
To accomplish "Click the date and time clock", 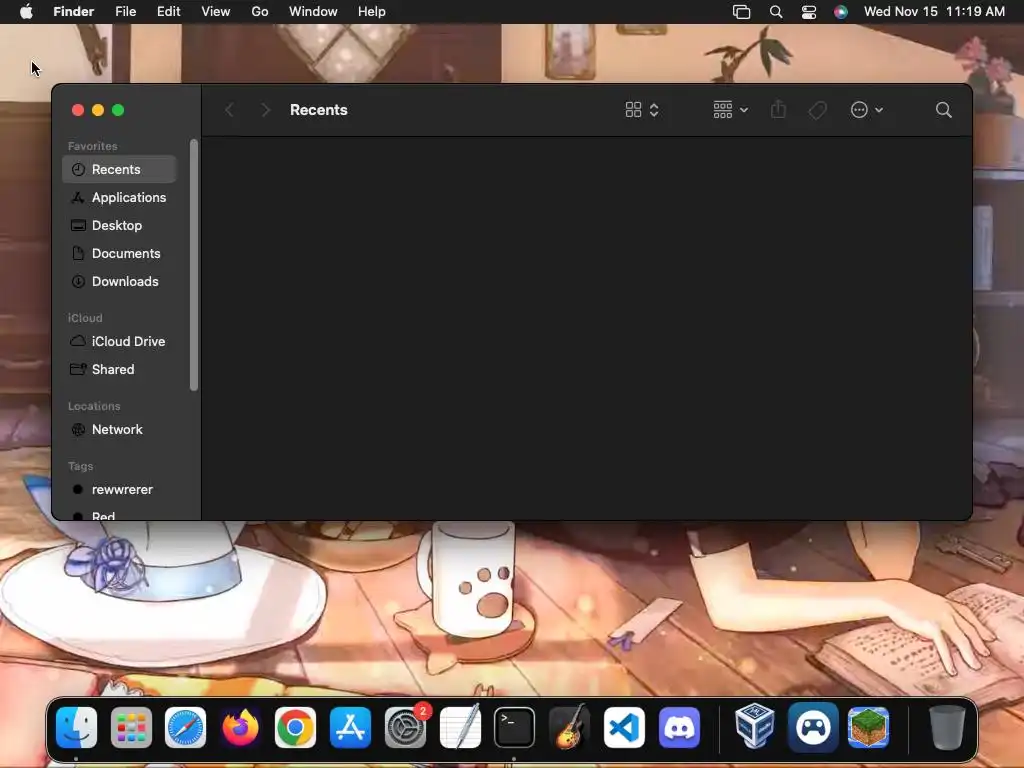I will point(934,12).
